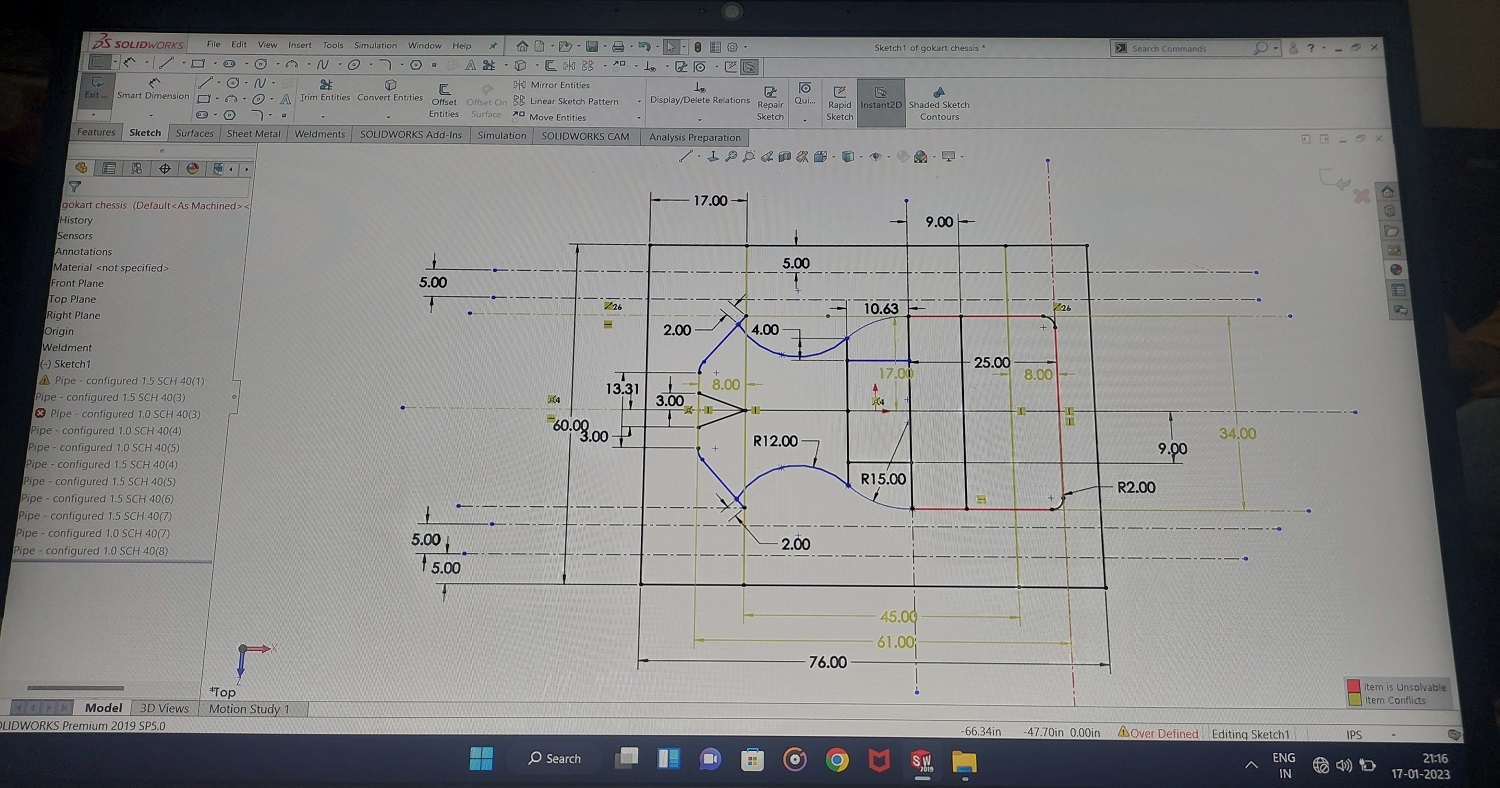Click the Save icon in the title toolbar
The height and width of the screenshot is (788, 1500).
[591, 46]
